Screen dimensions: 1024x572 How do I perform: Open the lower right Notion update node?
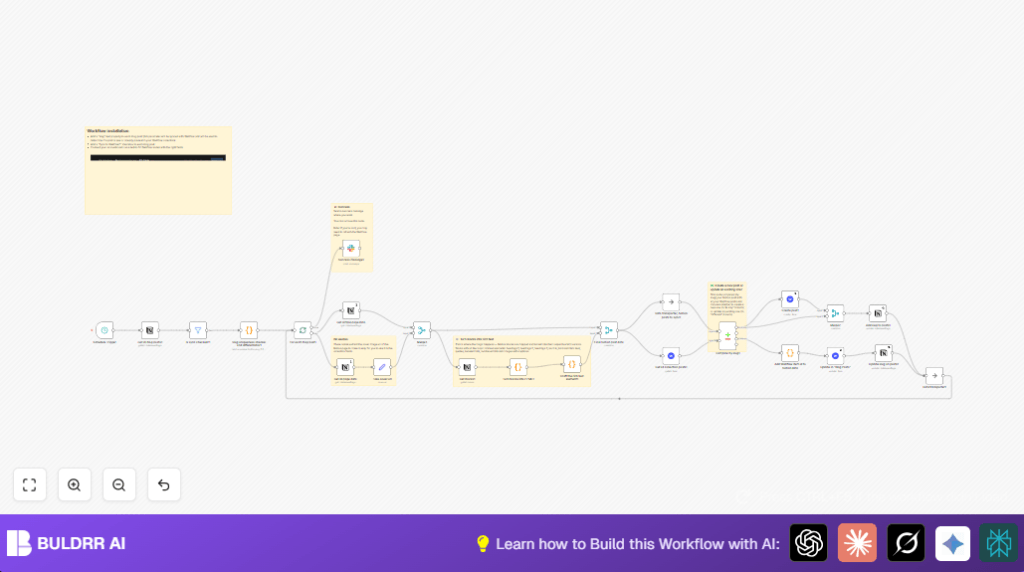pyautogui.click(x=884, y=353)
